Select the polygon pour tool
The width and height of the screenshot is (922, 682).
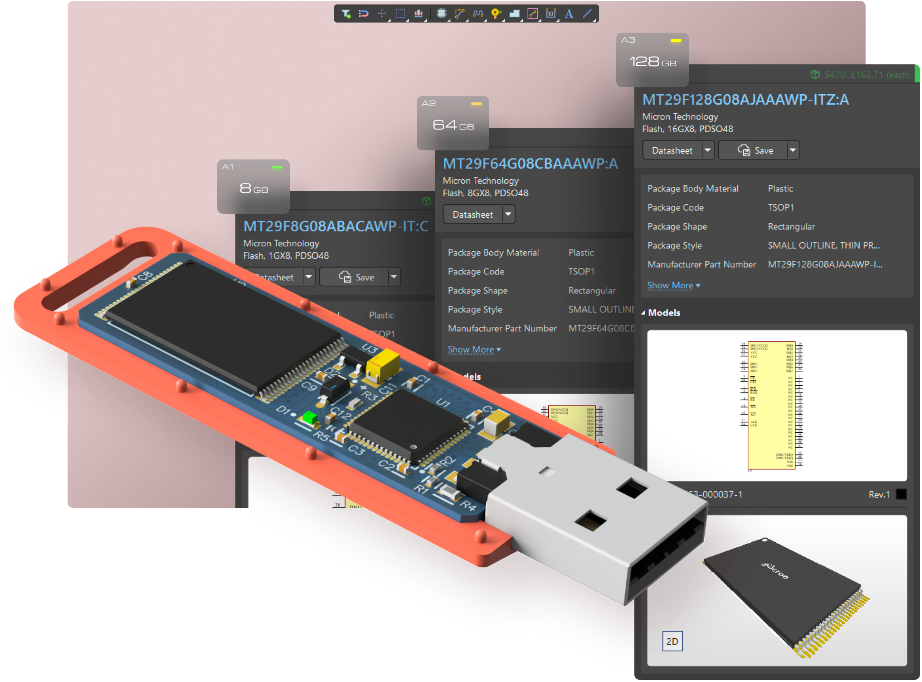[x=515, y=14]
